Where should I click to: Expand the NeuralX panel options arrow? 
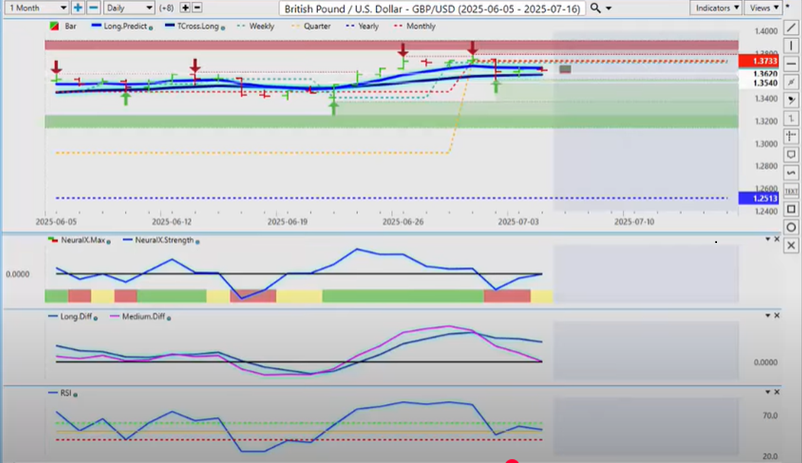[766, 240]
